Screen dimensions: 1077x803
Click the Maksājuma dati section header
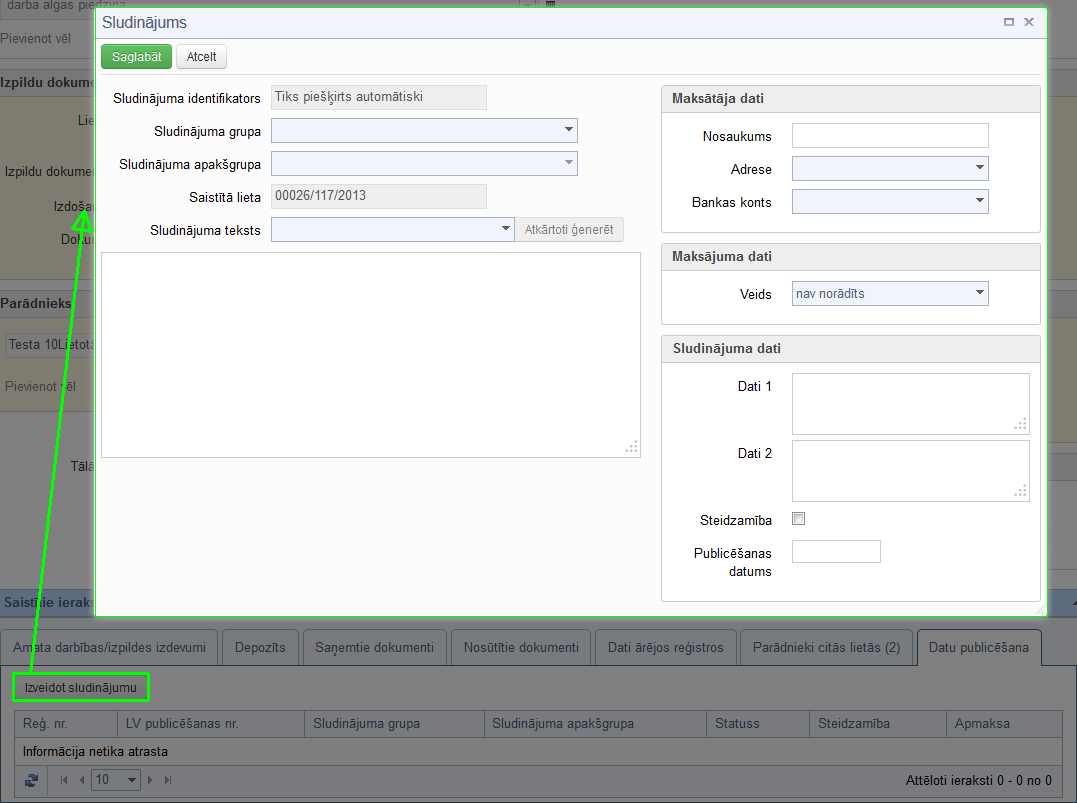tap(850, 257)
